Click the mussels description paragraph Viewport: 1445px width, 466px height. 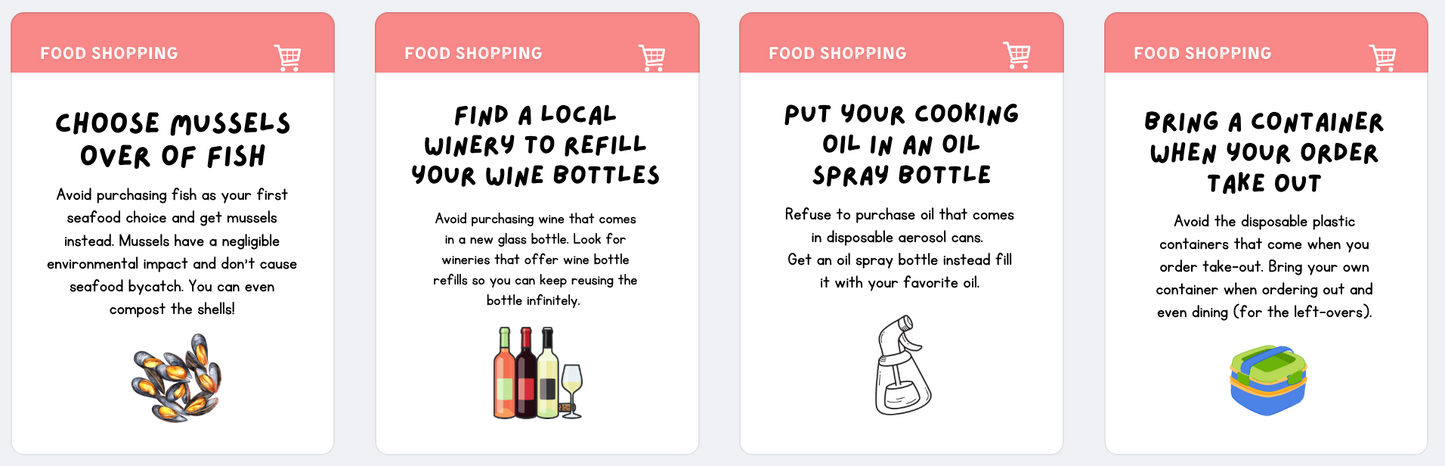click(x=172, y=251)
